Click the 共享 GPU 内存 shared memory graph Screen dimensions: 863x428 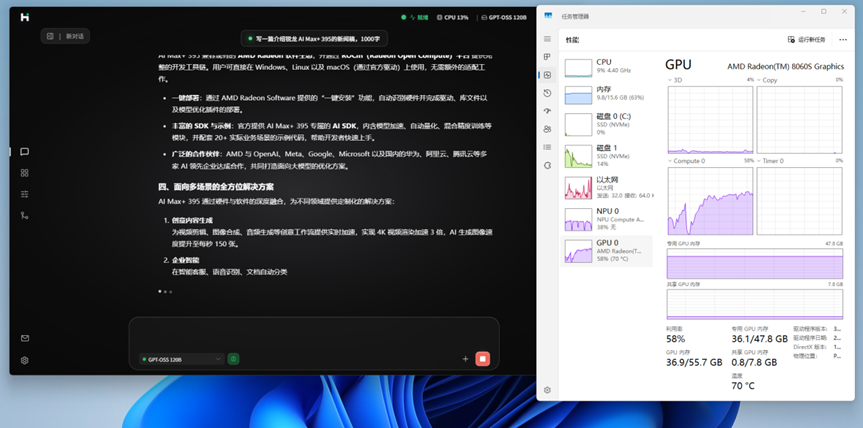click(x=755, y=304)
